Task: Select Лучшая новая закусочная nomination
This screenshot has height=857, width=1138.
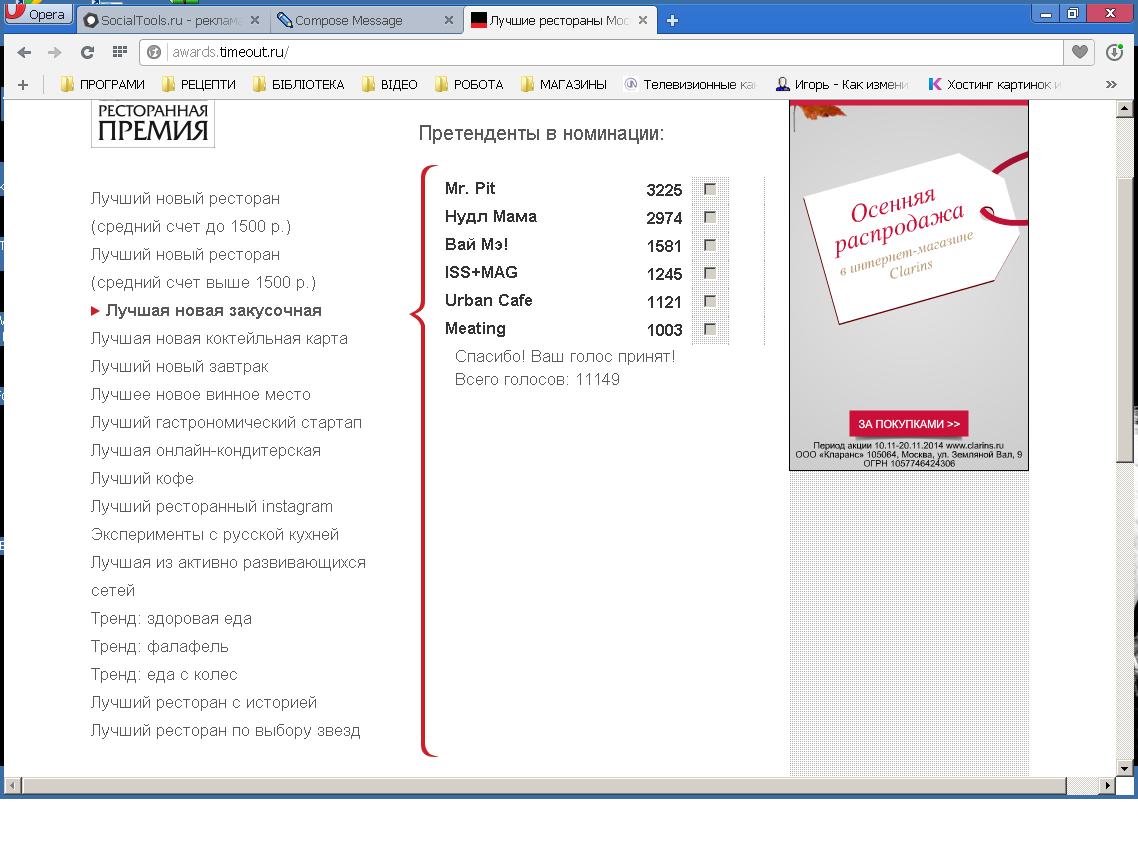Action: (x=213, y=311)
